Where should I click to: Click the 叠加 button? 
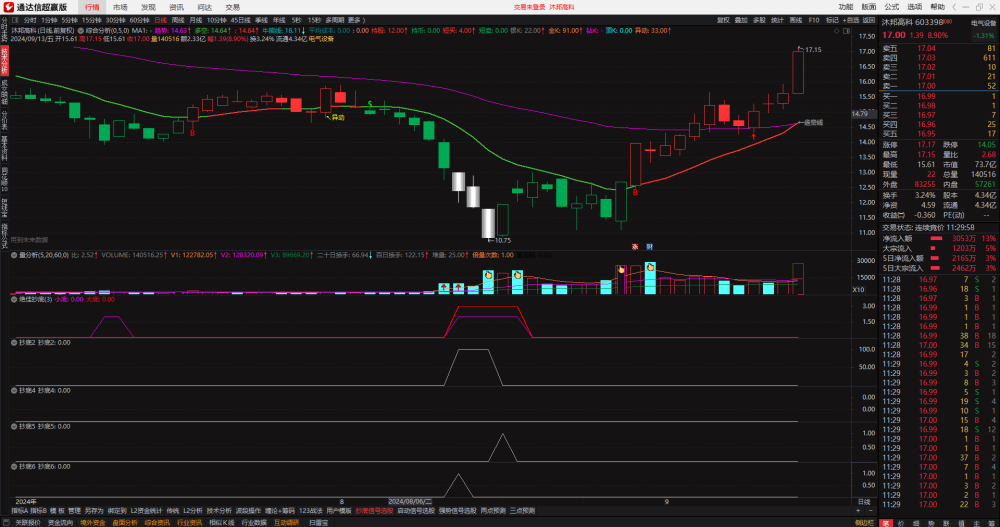click(740, 20)
